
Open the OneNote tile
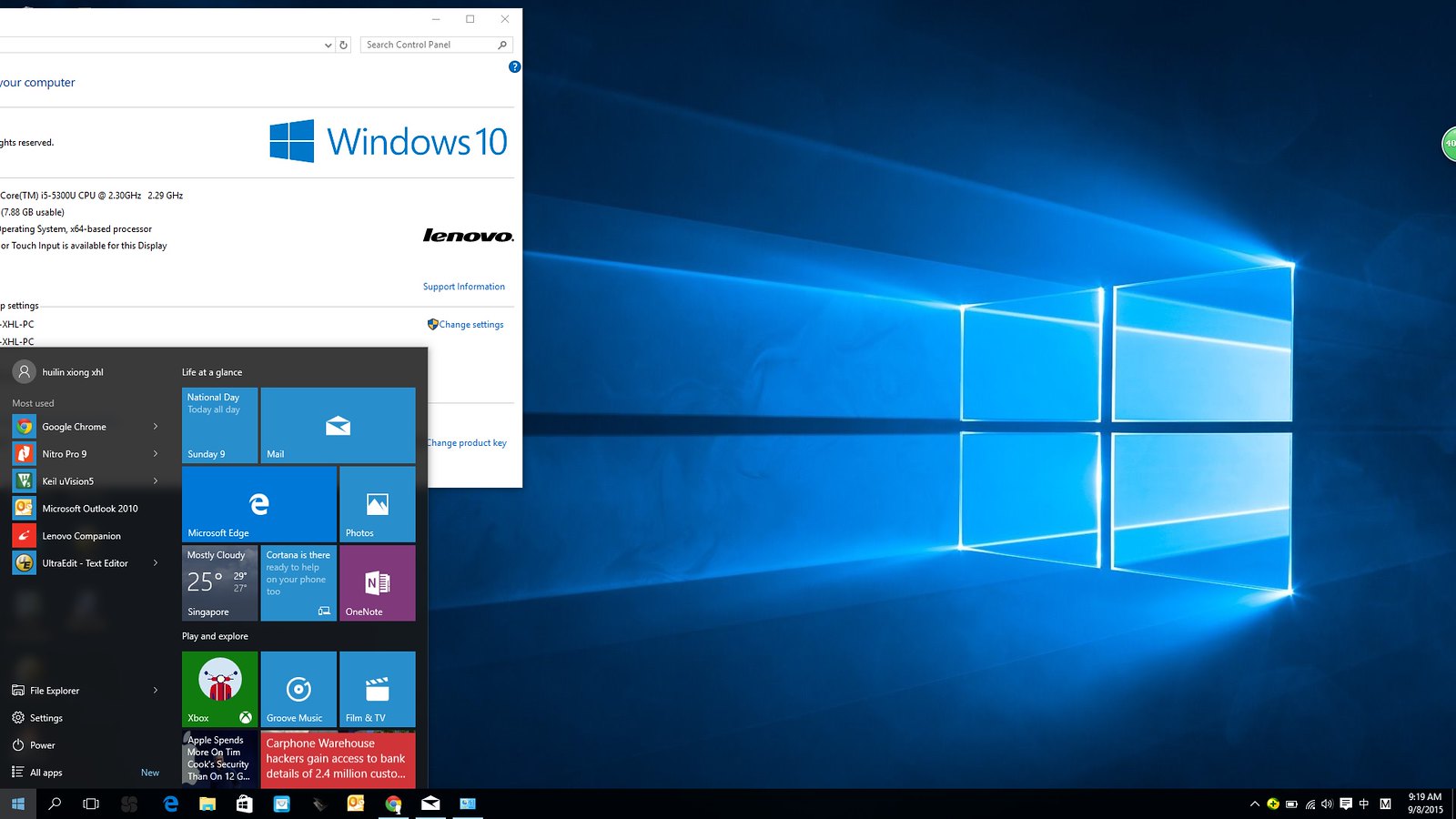pyautogui.click(x=378, y=583)
